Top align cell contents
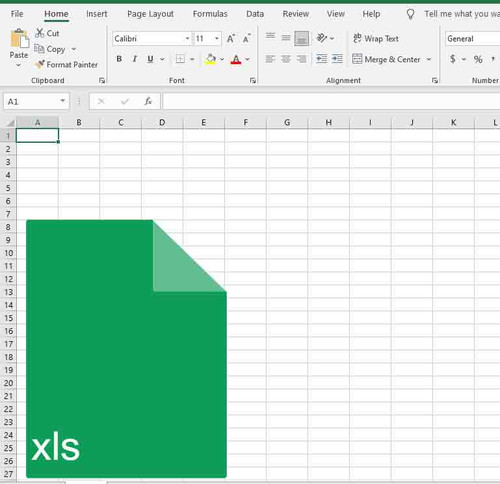The image size is (500, 484). tap(270, 37)
